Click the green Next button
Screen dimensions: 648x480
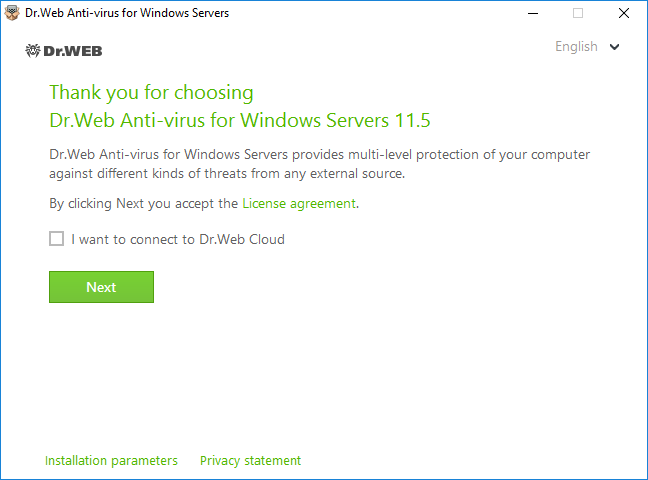[101, 287]
